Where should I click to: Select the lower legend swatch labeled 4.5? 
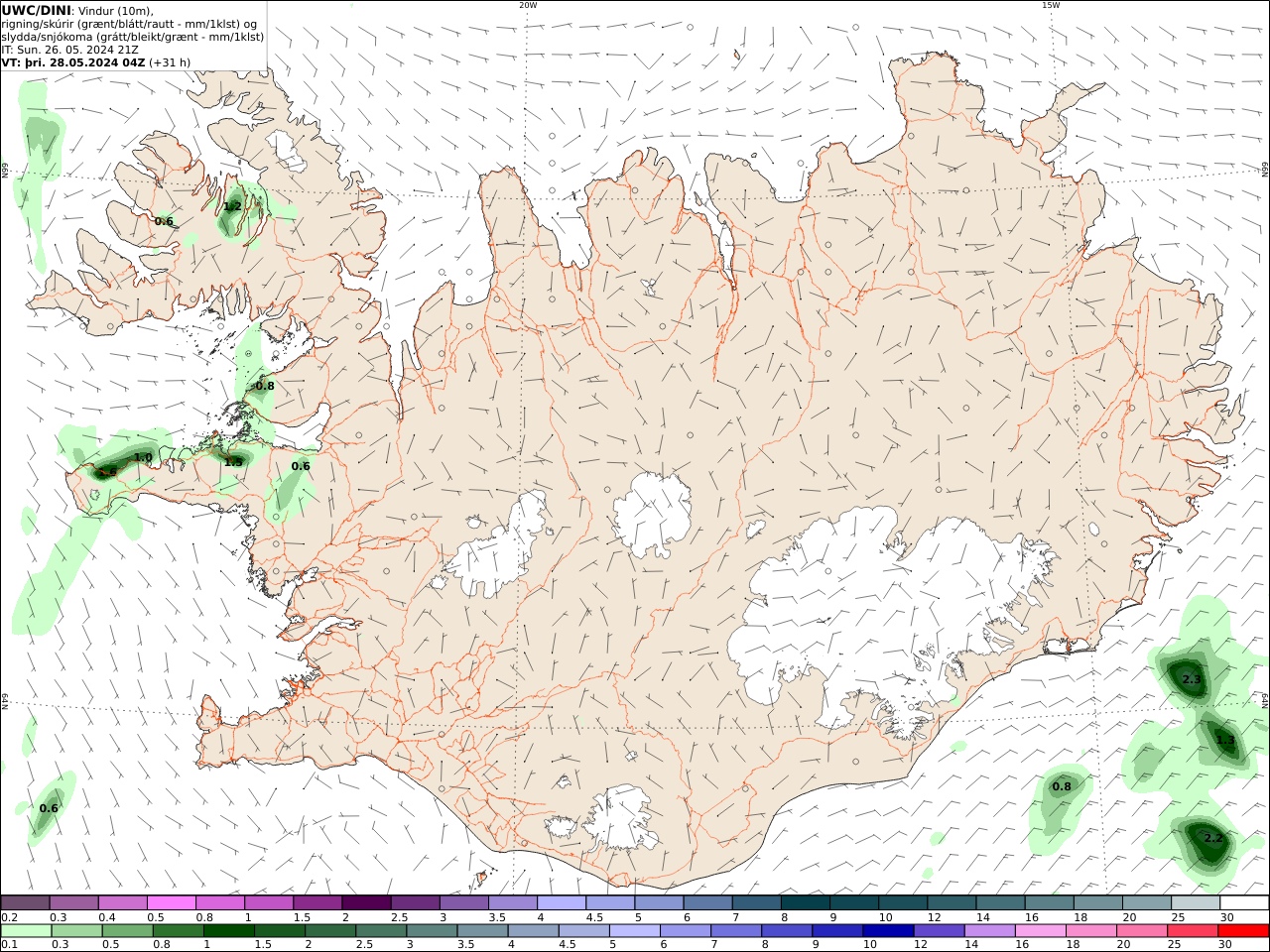[583, 930]
